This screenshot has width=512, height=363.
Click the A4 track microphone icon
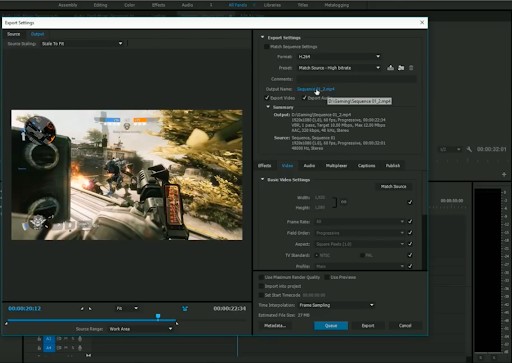click(x=80, y=348)
